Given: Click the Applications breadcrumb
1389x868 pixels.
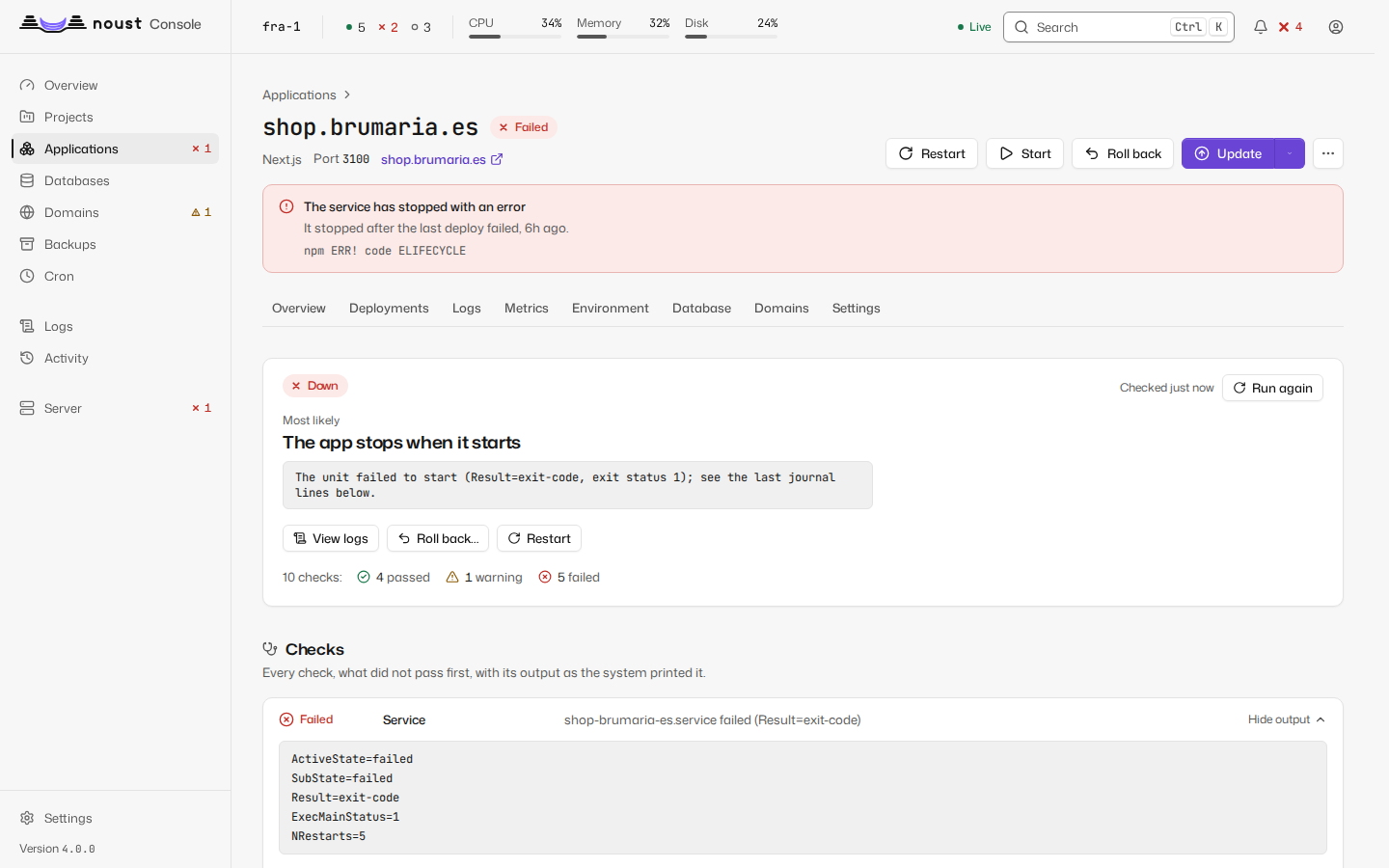Looking at the screenshot, I should [x=299, y=95].
